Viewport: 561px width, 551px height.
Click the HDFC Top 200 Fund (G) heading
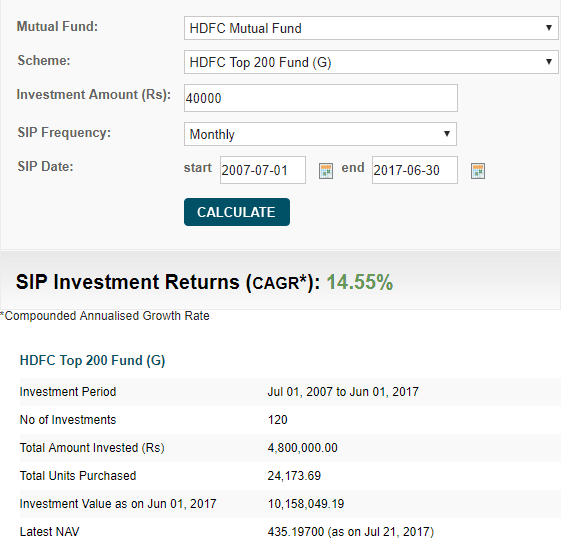point(92,360)
